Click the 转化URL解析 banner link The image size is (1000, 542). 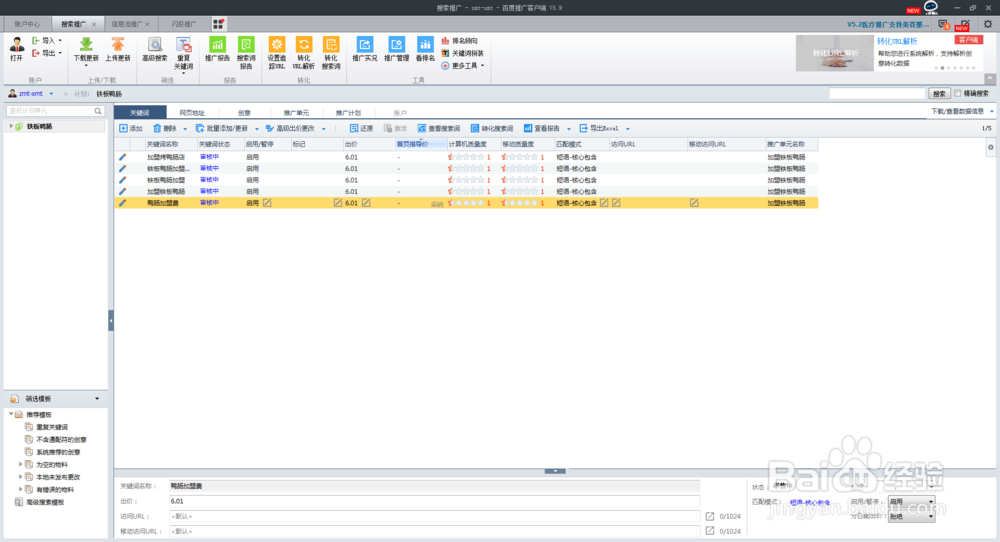coord(897,41)
